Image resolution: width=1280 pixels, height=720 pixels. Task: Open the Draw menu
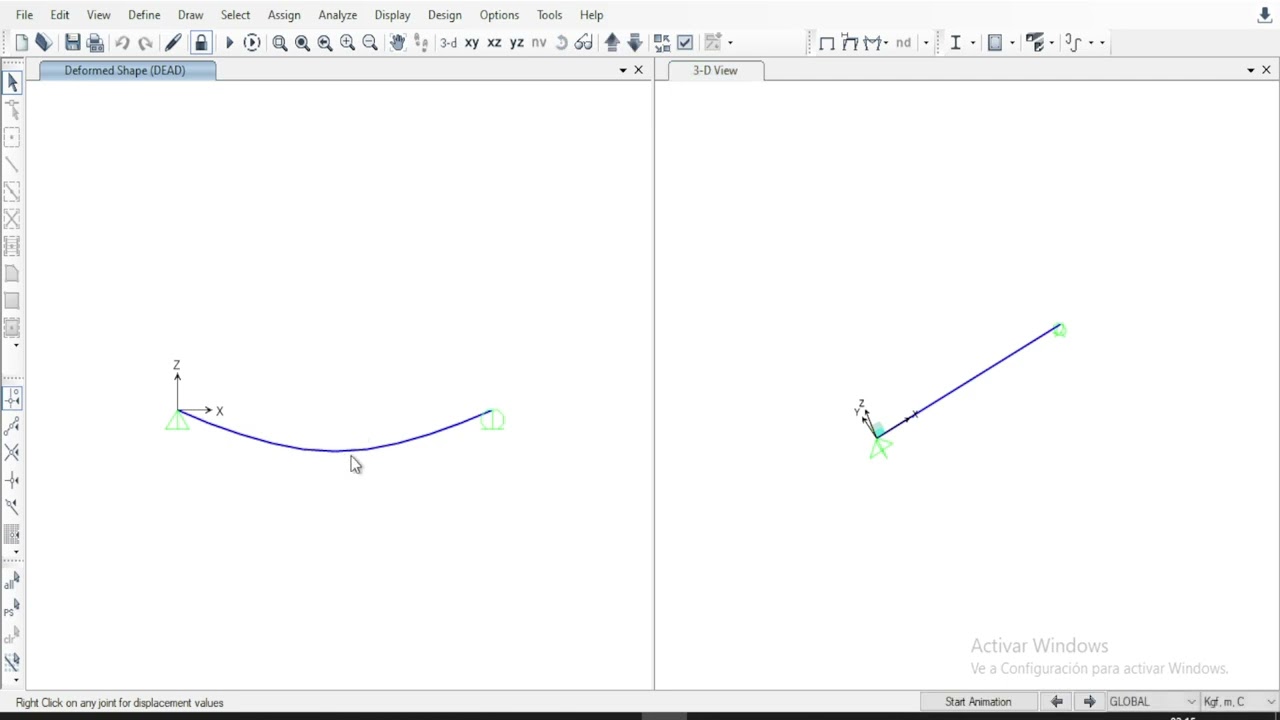tap(190, 15)
